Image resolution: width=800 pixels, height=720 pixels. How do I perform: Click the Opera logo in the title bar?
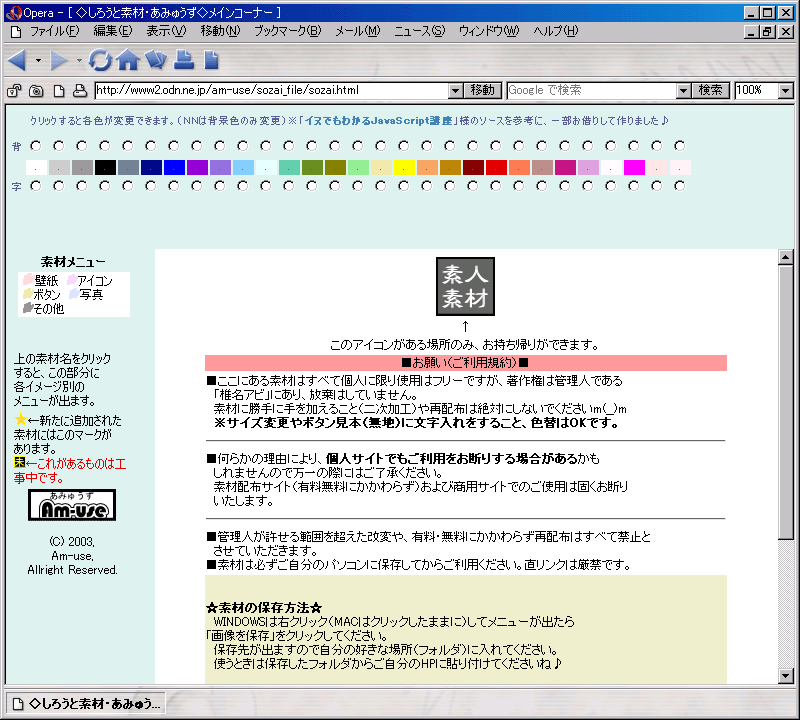tap(14, 12)
